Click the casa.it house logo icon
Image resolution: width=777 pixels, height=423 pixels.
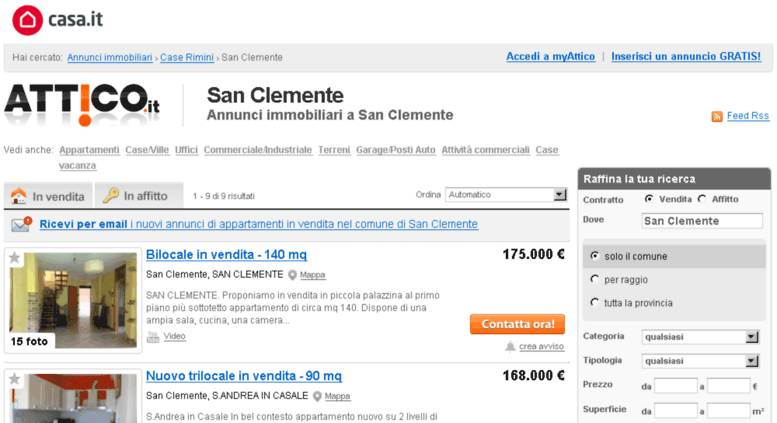pos(27,20)
